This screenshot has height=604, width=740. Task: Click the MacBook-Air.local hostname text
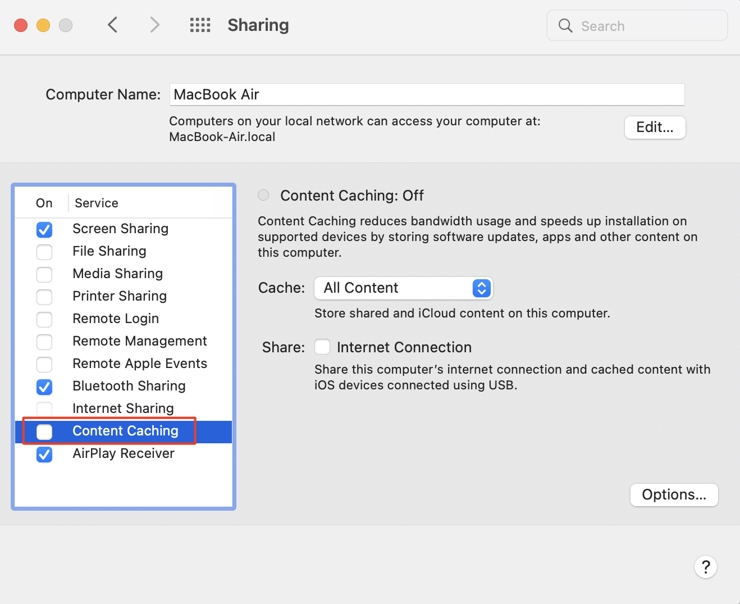pos(222,137)
